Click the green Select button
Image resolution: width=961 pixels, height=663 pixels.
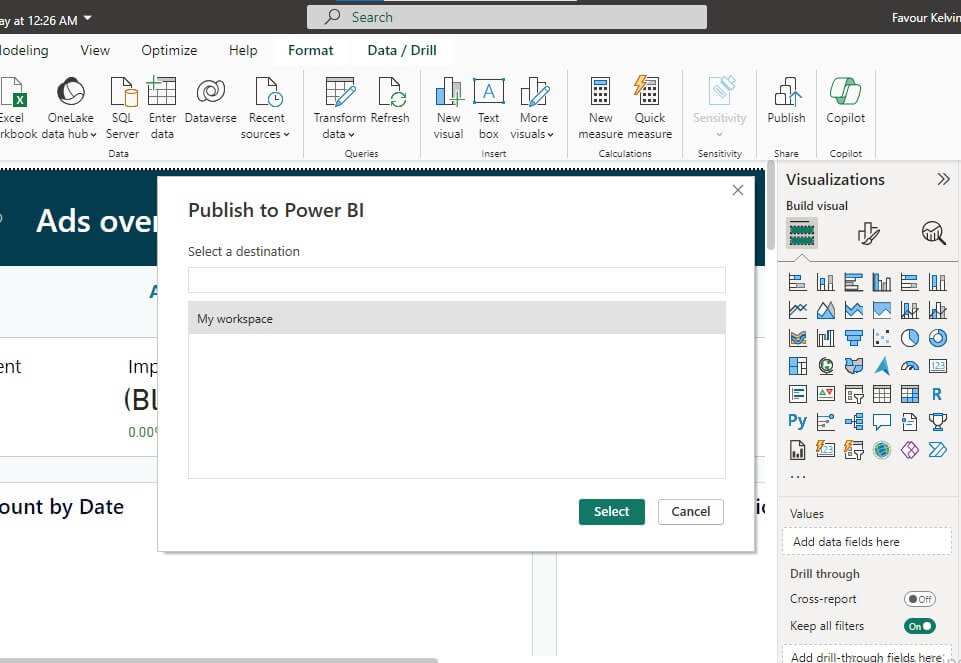(x=611, y=511)
